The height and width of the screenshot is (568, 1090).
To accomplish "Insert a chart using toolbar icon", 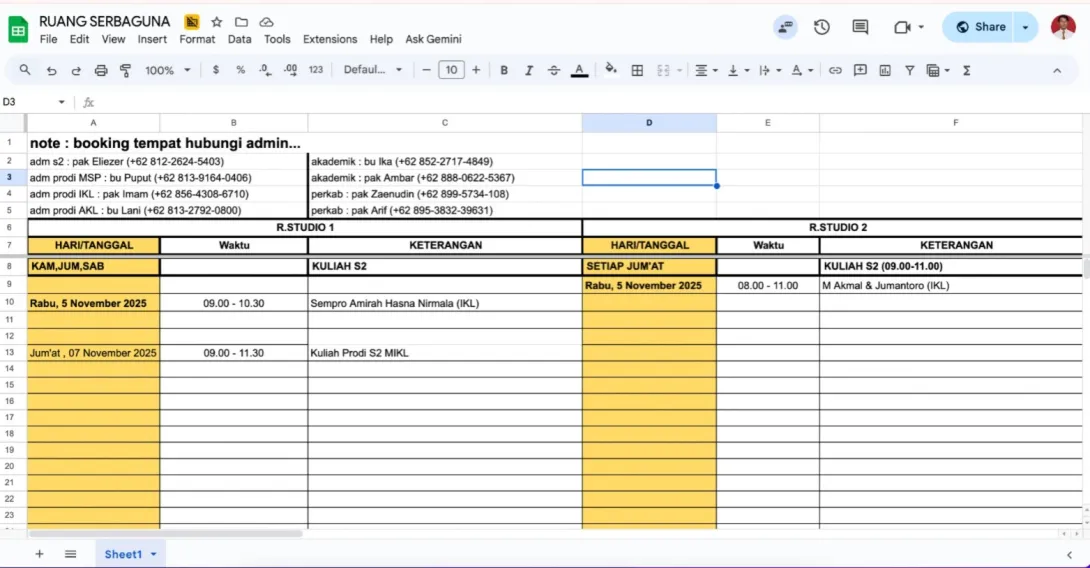I will (x=885, y=70).
